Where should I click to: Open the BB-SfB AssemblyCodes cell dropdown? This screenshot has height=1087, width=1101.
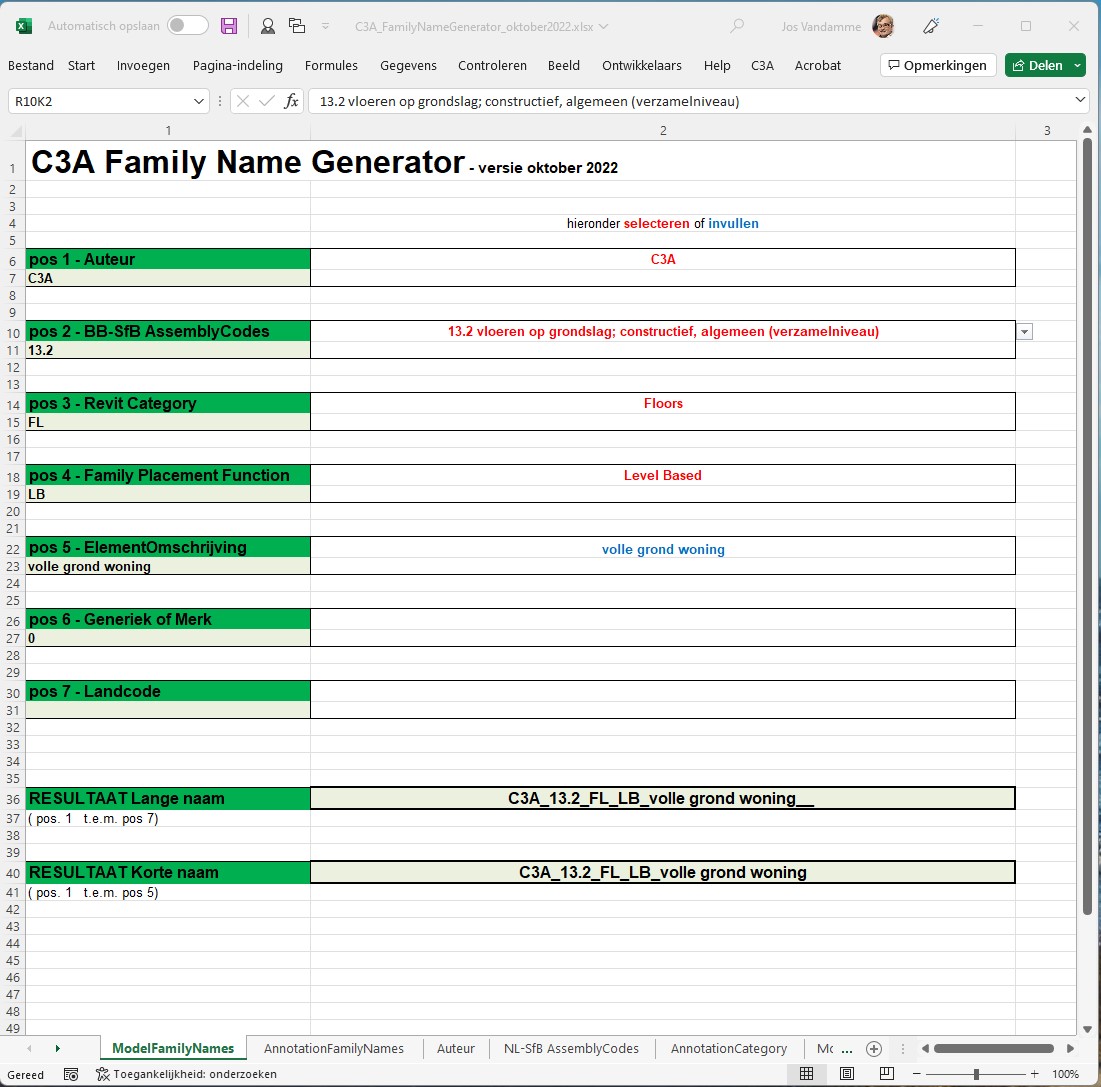1024,332
